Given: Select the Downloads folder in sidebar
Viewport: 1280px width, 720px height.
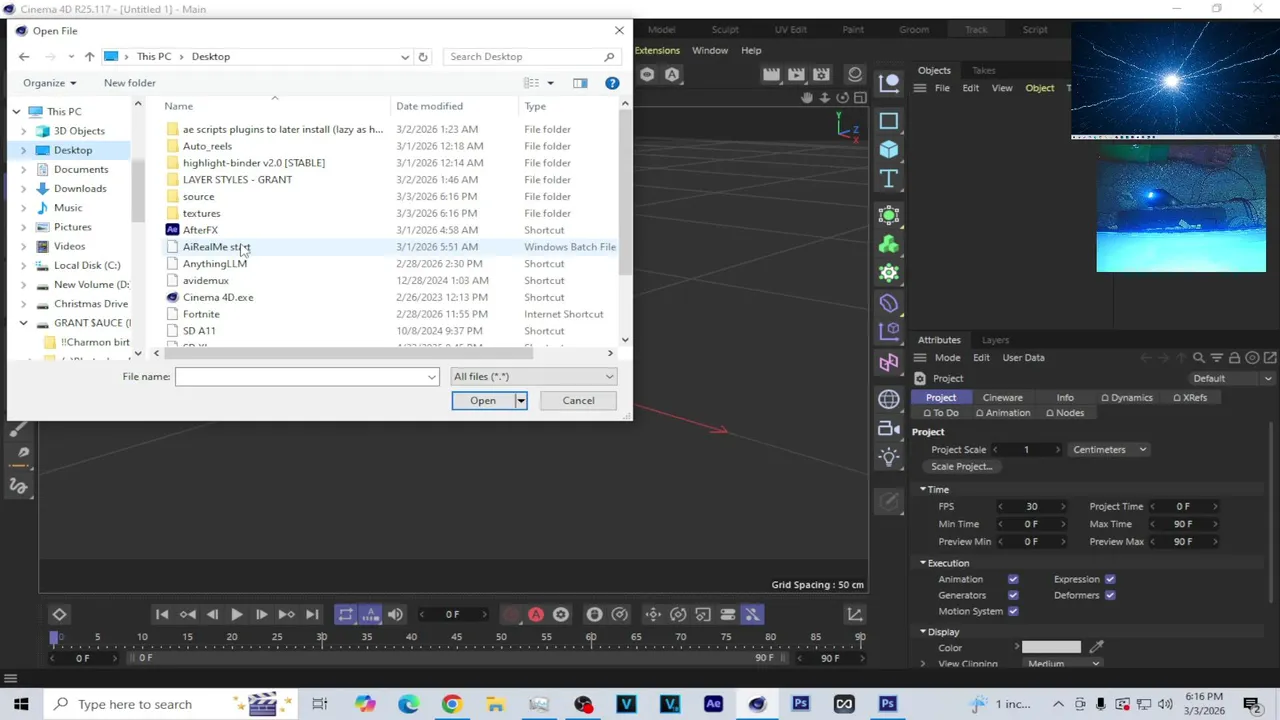Looking at the screenshot, I should point(80,188).
